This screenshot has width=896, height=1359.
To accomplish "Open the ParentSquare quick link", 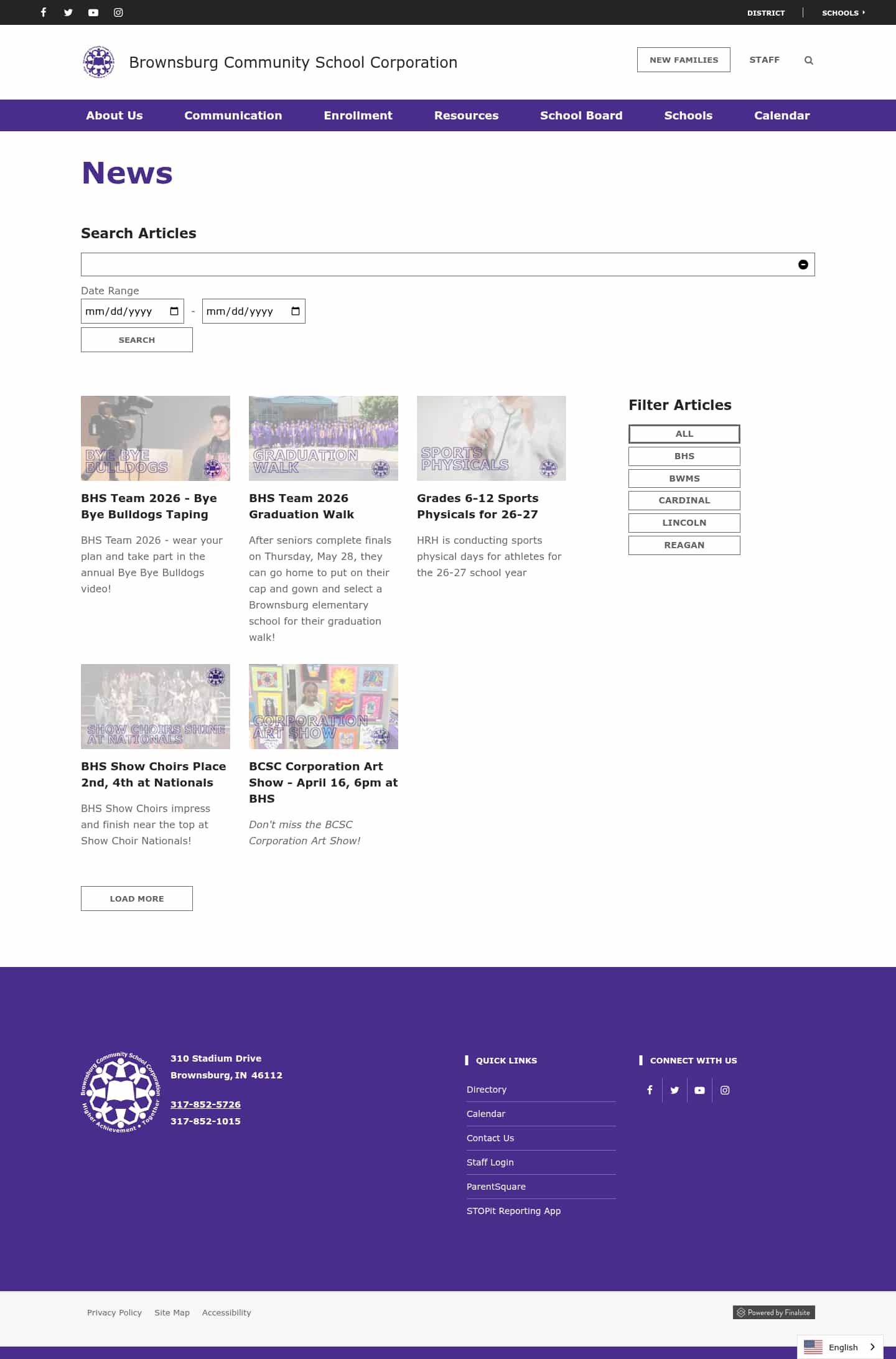I will tap(496, 1187).
